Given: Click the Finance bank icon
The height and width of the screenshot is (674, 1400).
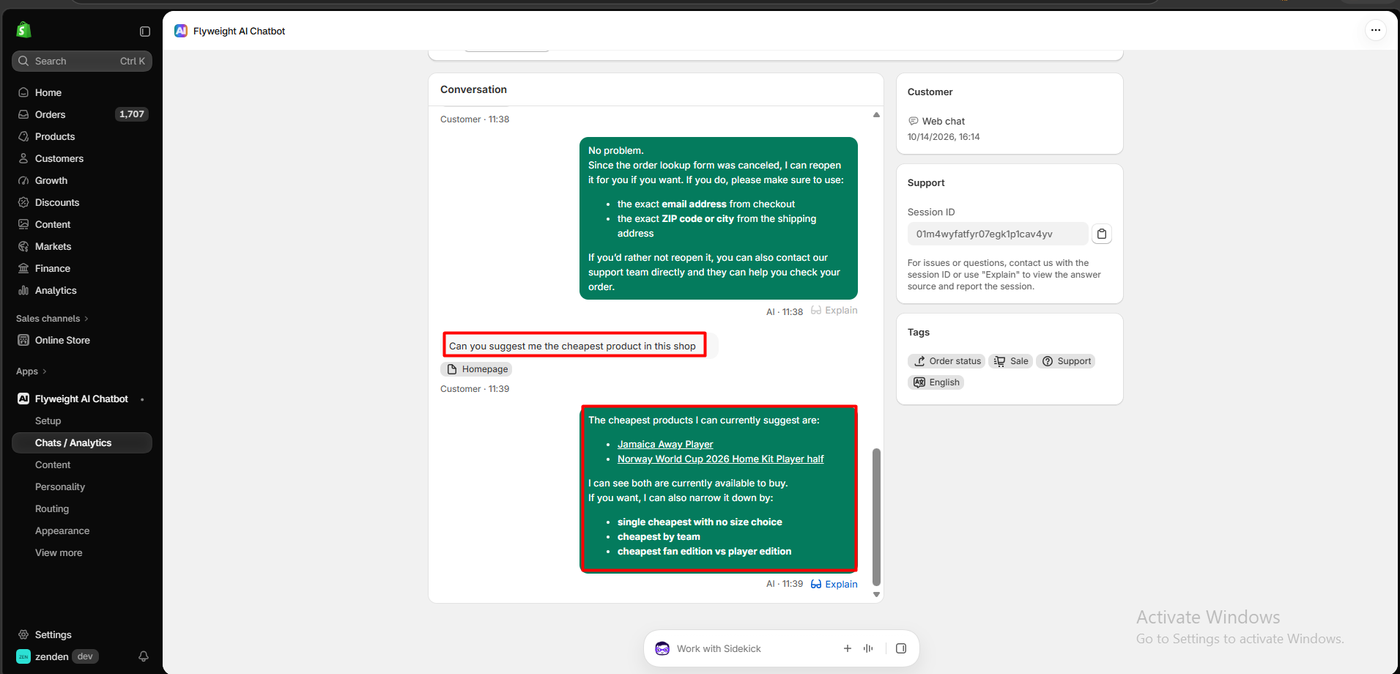Looking at the screenshot, I should tap(24, 268).
